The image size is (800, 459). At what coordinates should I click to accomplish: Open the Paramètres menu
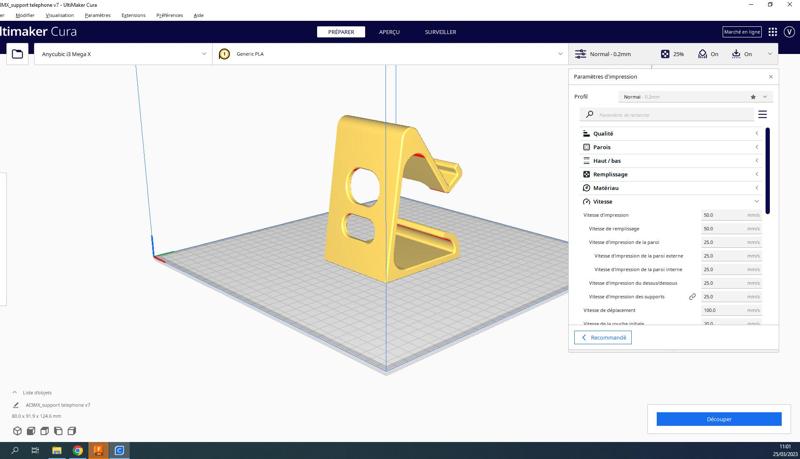(97, 15)
